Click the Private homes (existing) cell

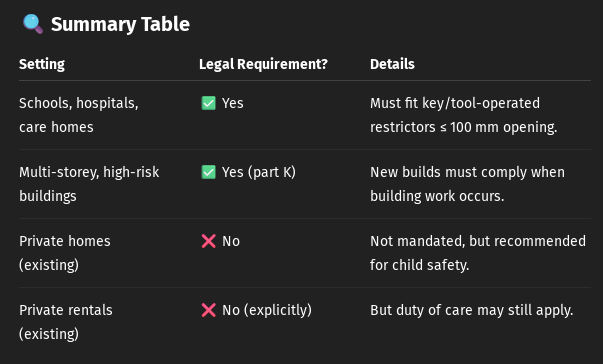tap(65, 253)
